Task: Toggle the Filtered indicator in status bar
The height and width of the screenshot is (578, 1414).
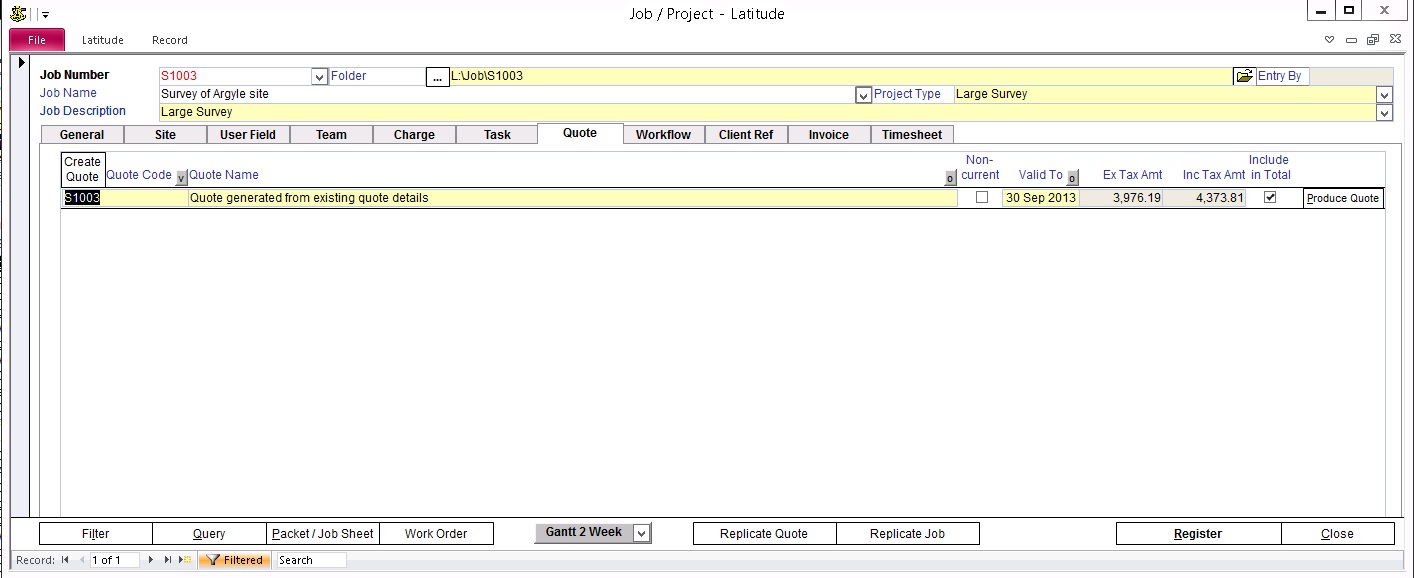Action: [x=235, y=560]
